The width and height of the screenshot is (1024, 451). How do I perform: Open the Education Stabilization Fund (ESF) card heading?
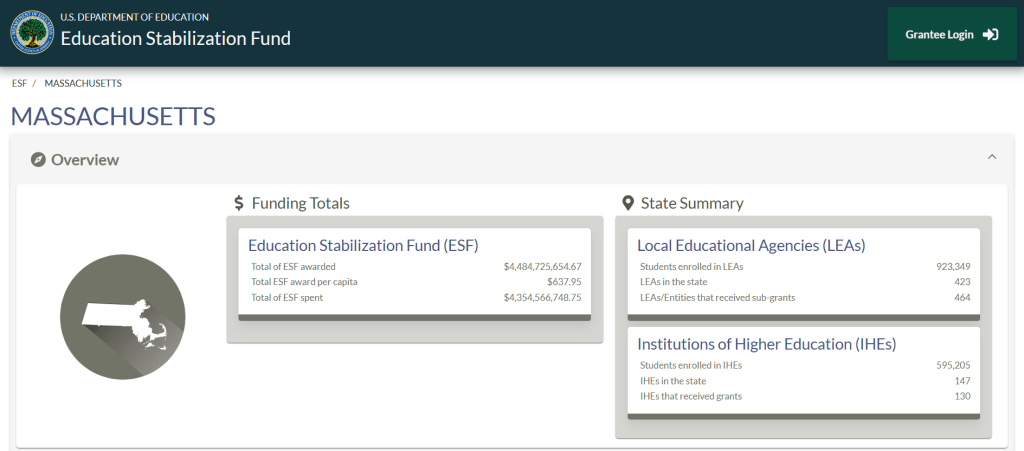363,245
